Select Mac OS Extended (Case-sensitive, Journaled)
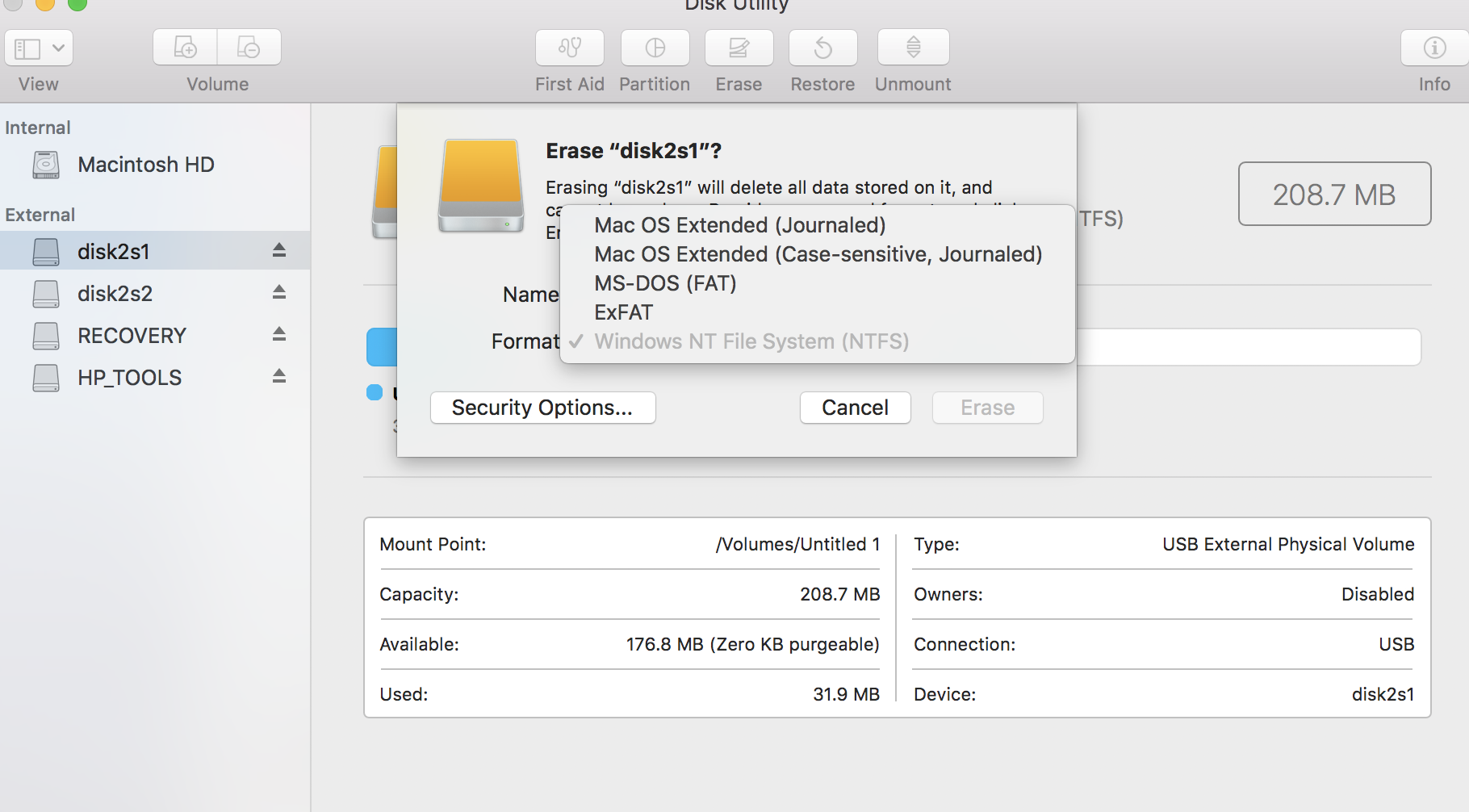 [818, 254]
